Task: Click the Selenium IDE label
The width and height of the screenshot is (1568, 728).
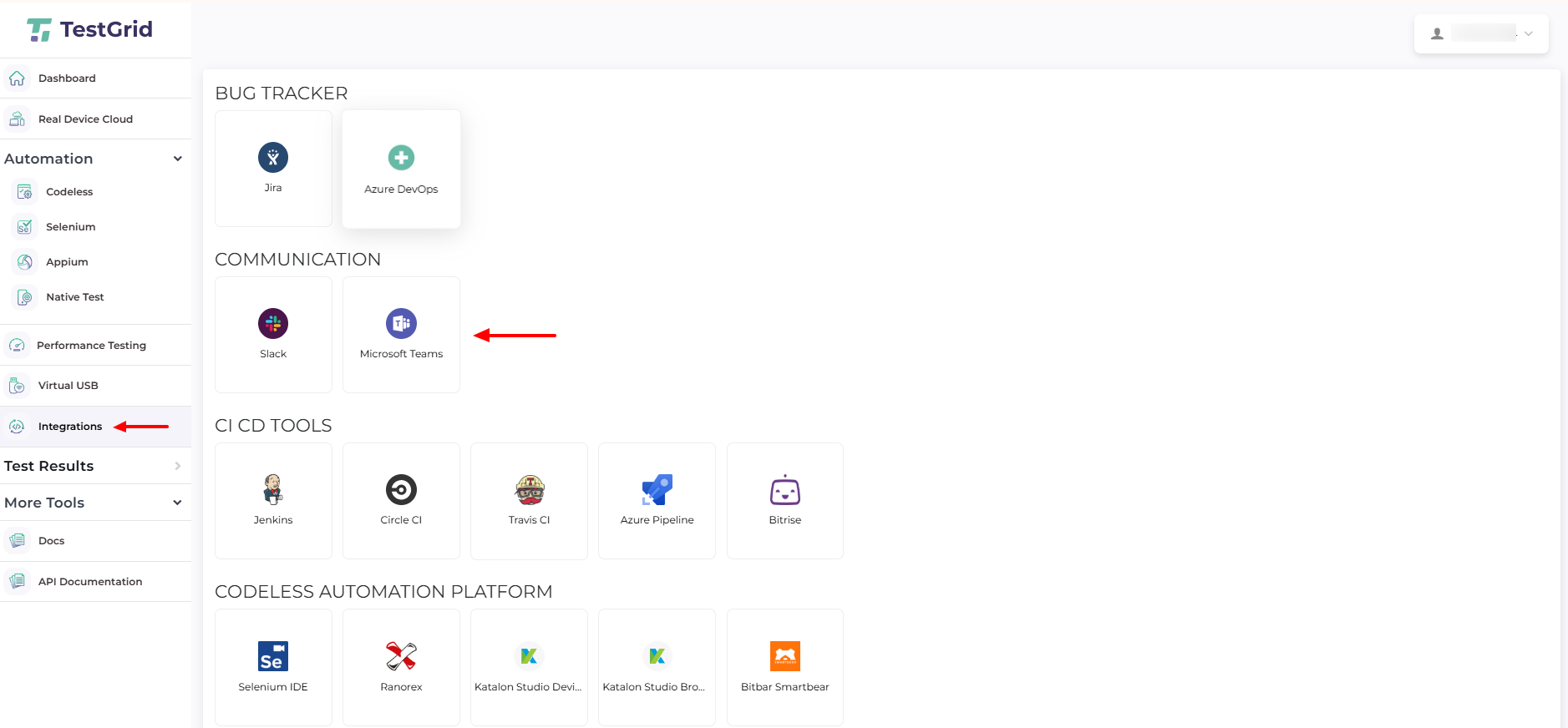Action: click(273, 687)
